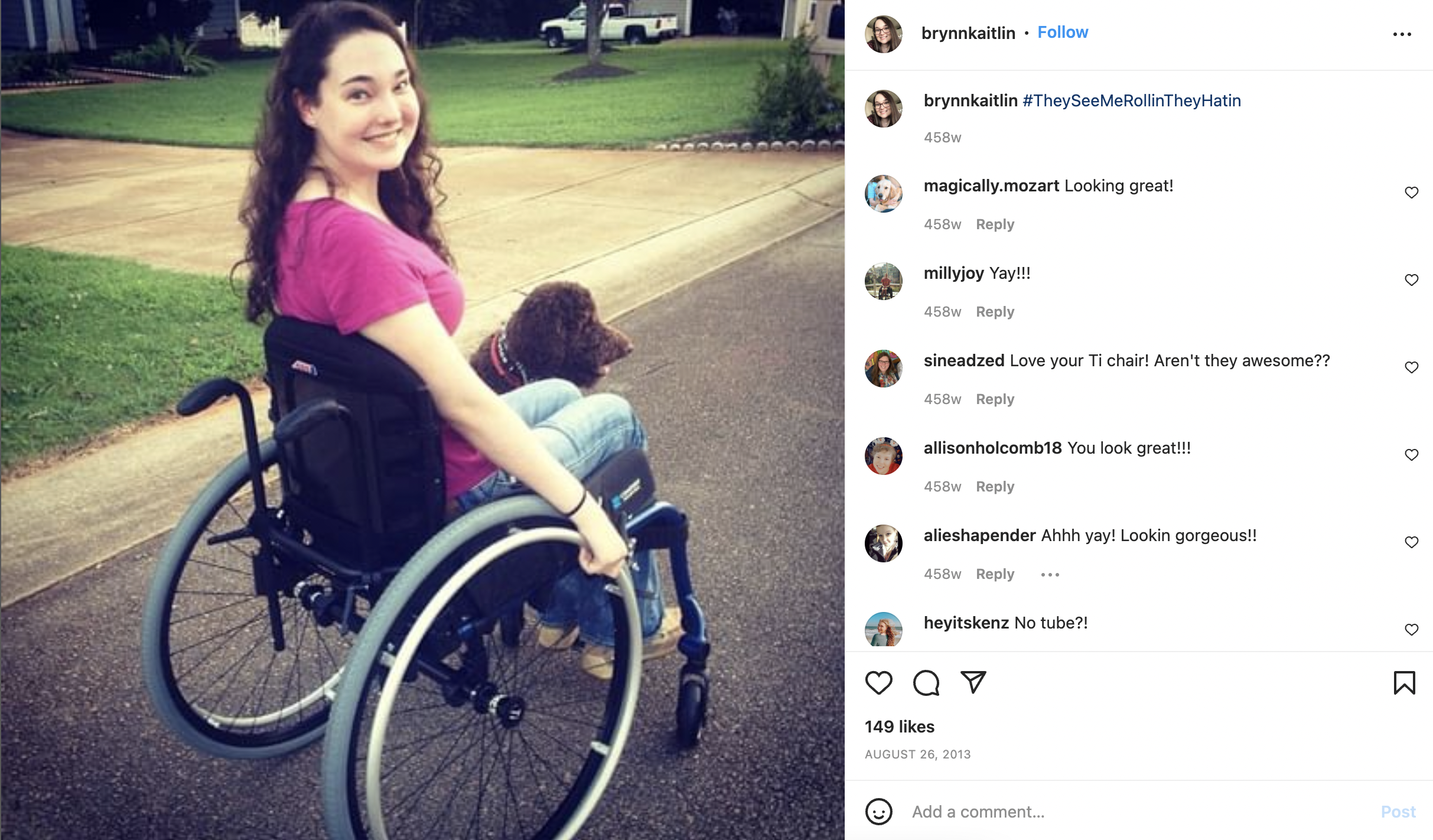
Task: Open post options three-dot menu
Action: [1402, 34]
